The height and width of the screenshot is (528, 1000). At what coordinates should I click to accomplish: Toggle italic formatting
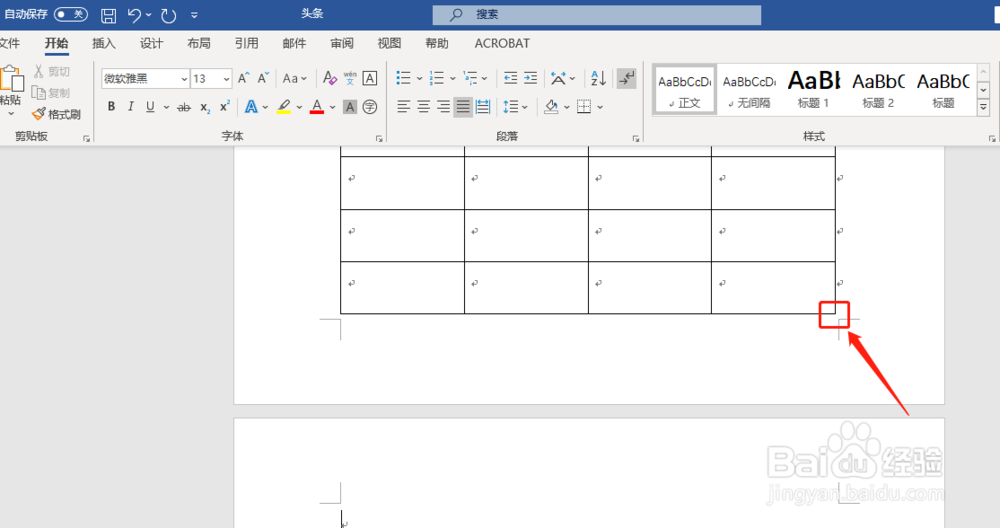click(x=131, y=106)
